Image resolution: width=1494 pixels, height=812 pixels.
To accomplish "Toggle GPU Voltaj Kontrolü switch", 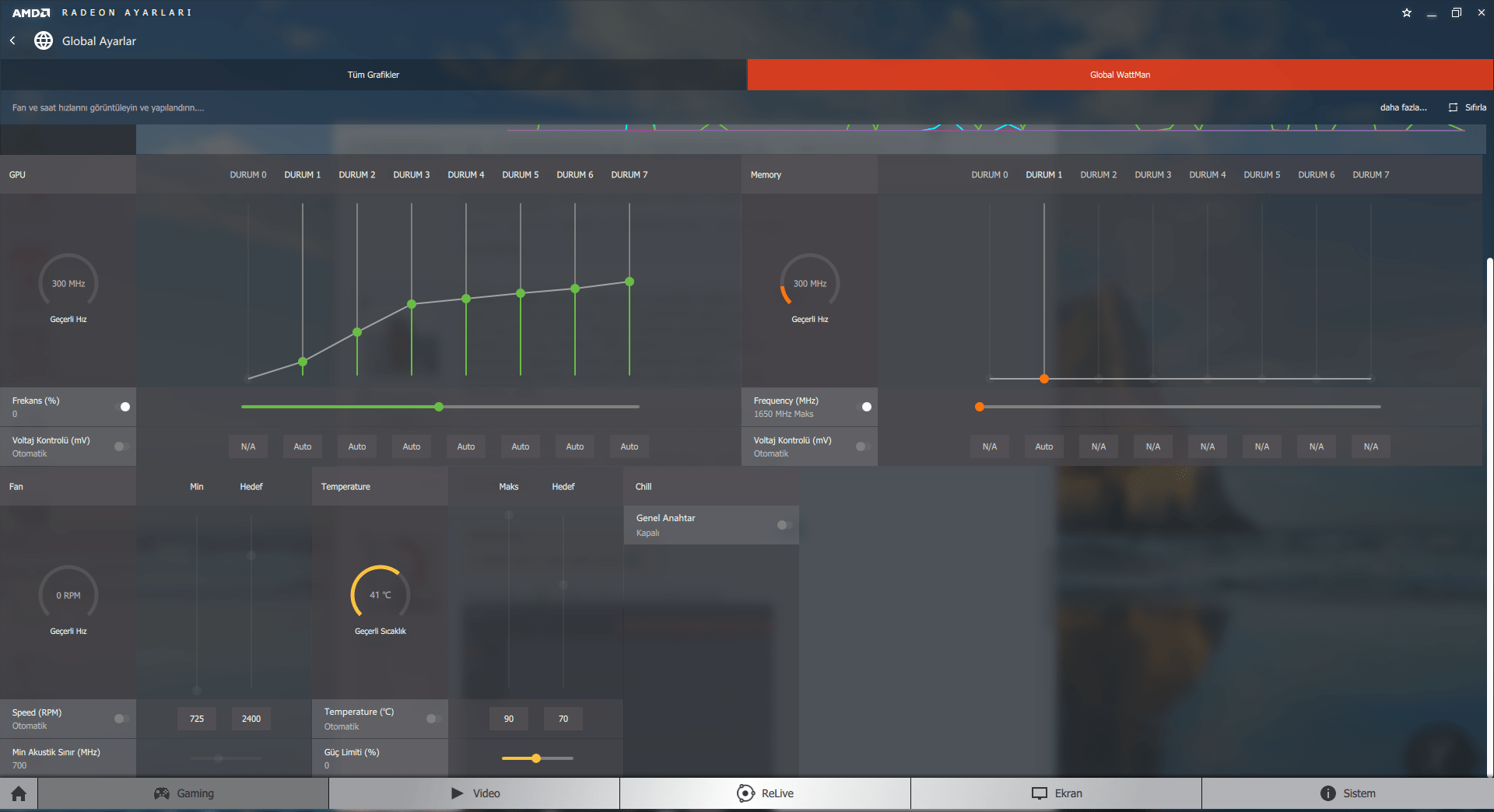I will tap(122, 446).
